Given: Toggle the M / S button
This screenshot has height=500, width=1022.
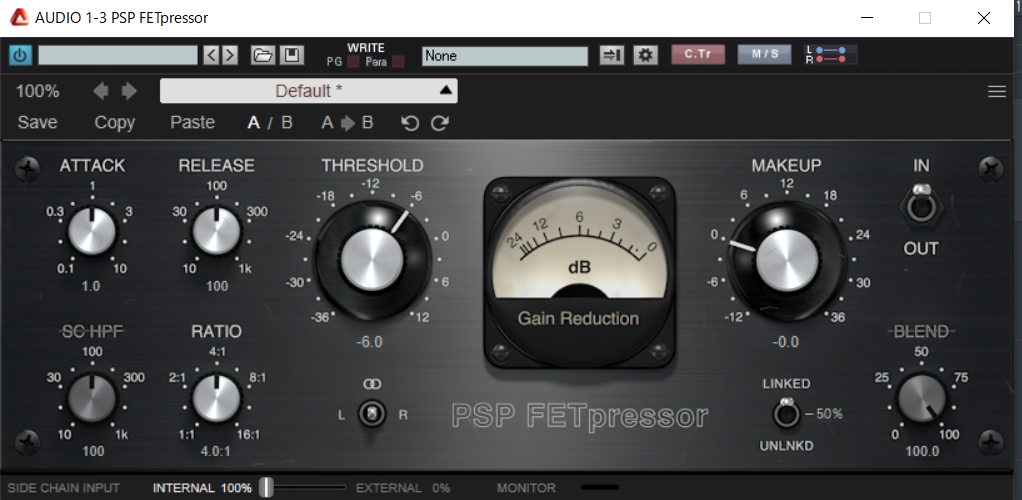Looking at the screenshot, I should pos(765,55).
